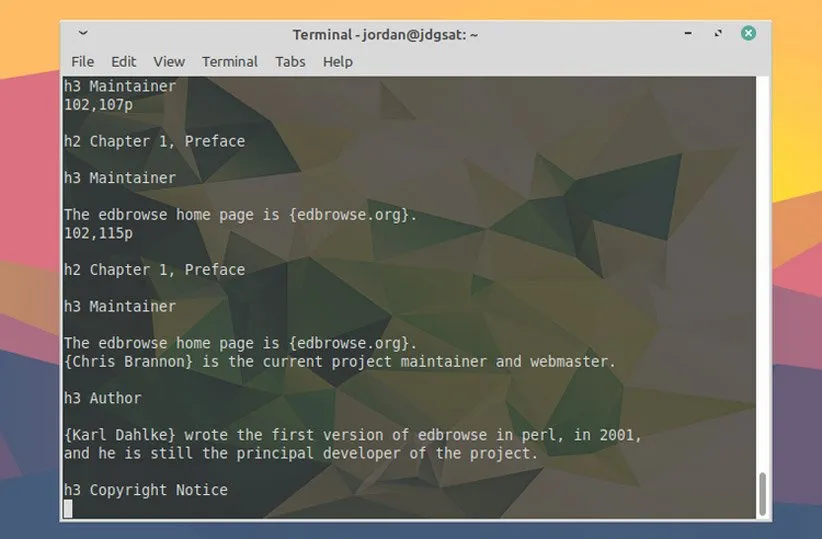Click the window title 'Terminal - jordan@jdgsat: ~'
The width and height of the screenshot is (822, 539).
pyautogui.click(x=385, y=35)
